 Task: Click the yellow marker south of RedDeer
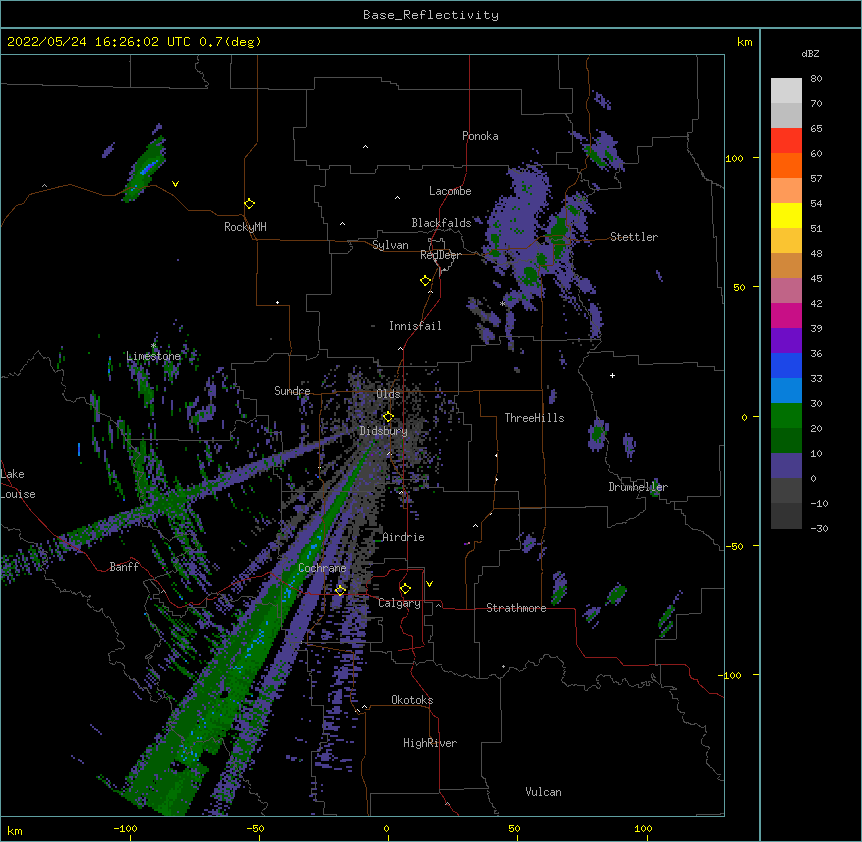click(x=425, y=281)
